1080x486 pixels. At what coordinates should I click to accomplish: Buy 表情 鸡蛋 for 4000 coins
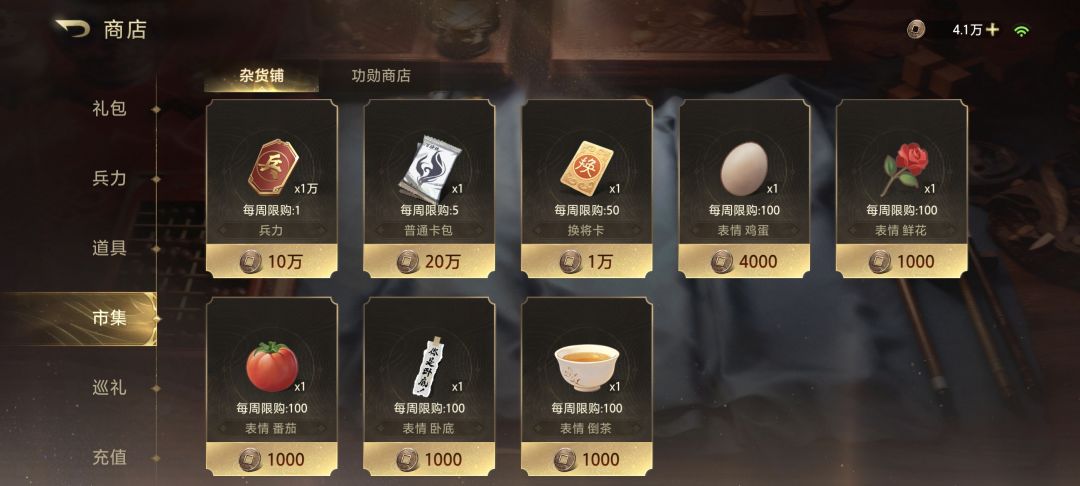click(744, 261)
